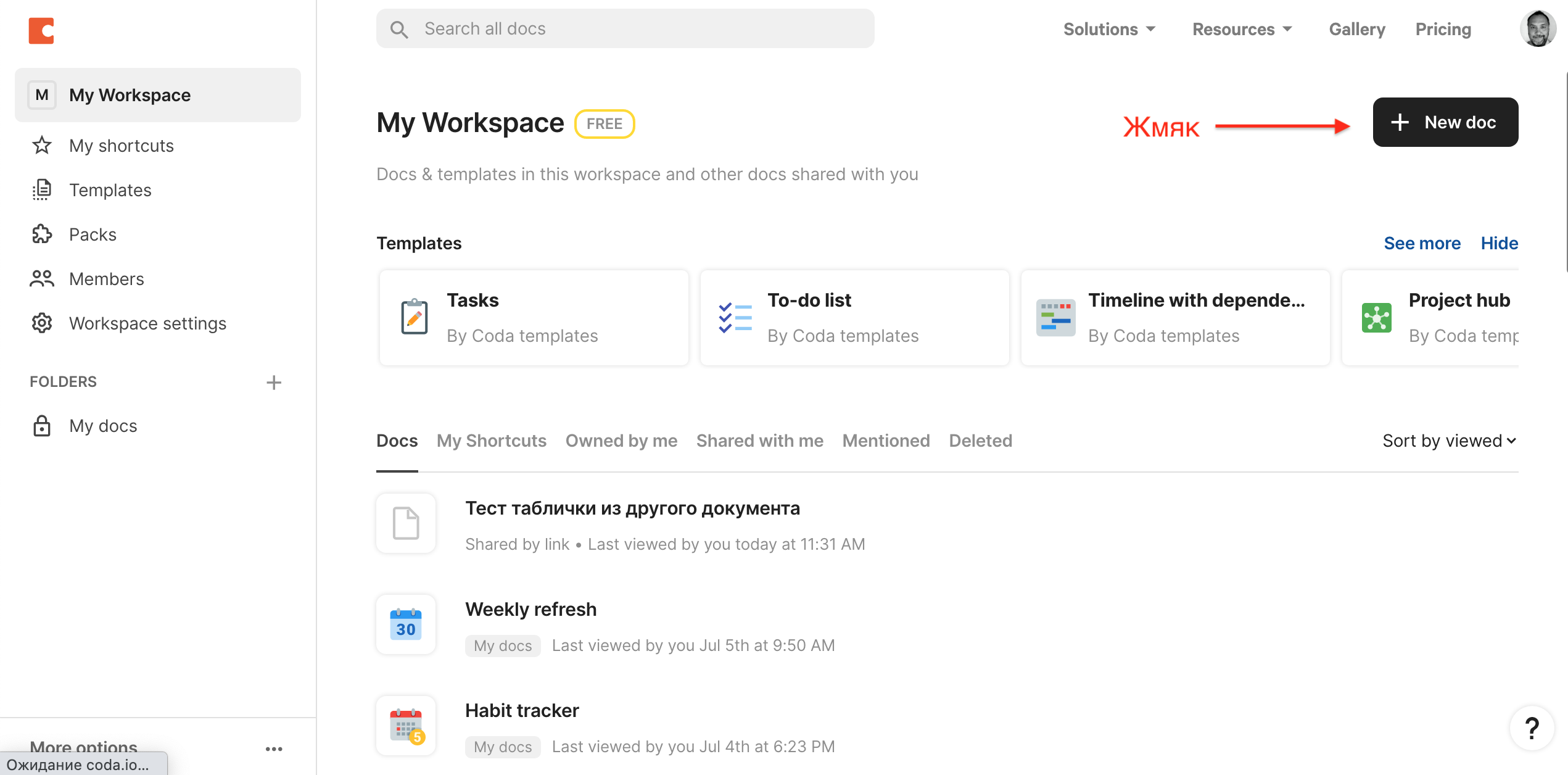Open Workspace settings gear icon
The width and height of the screenshot is (1568, 775).
(x=42, y=323)
